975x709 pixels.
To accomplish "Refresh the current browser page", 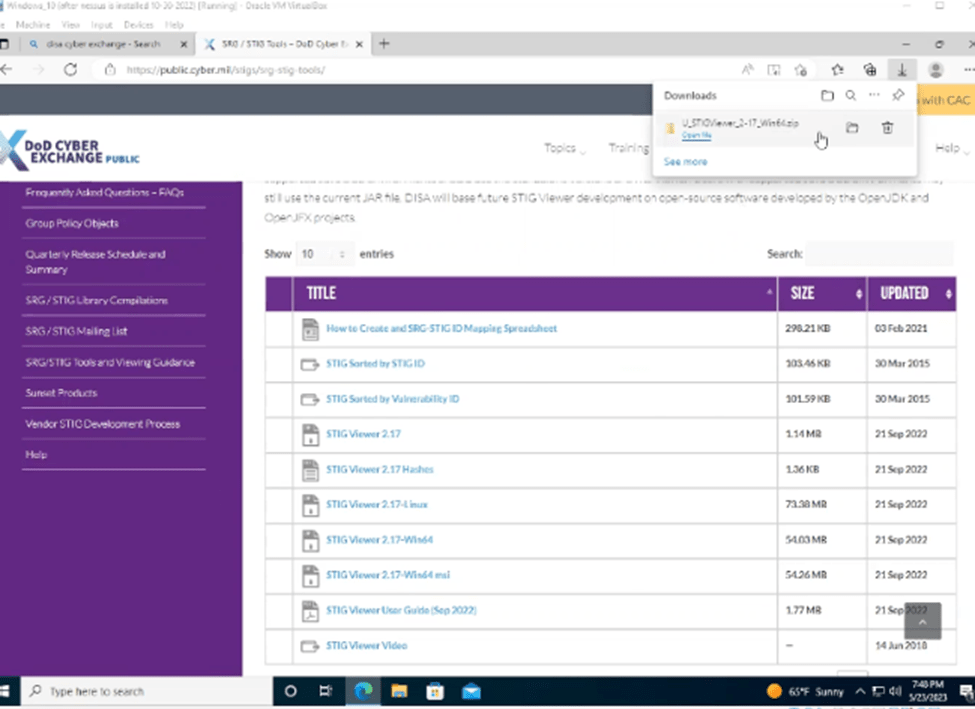I will pyautogui.click(x=70, y=70).
